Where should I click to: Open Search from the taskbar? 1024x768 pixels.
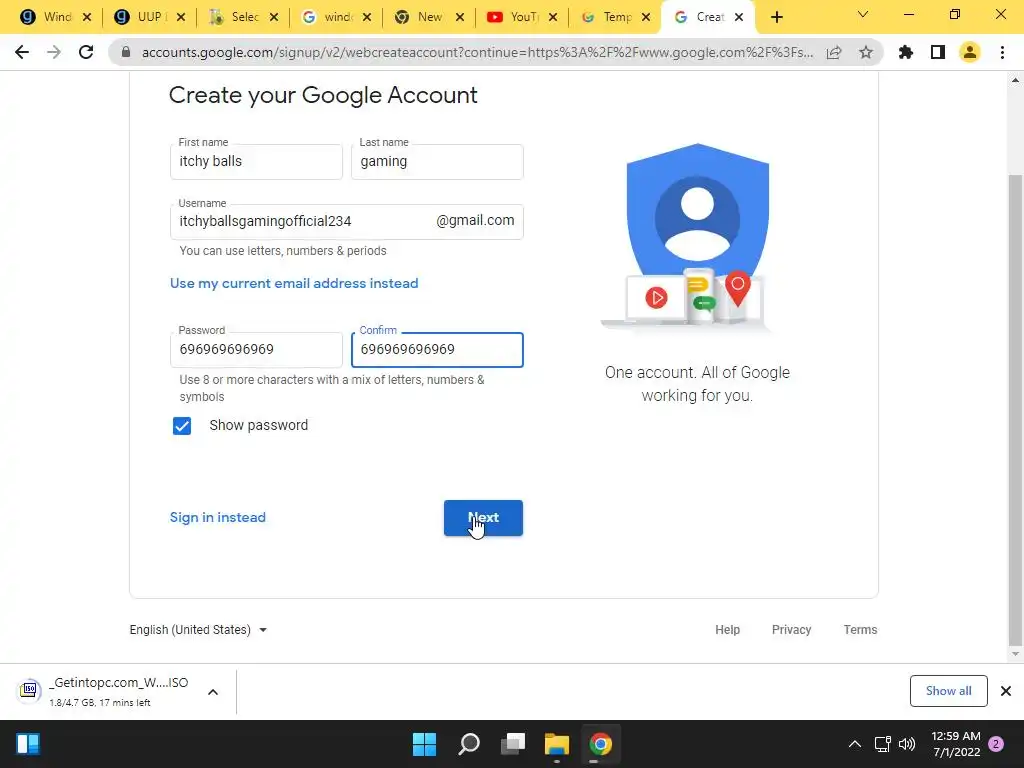coord(469,744)
